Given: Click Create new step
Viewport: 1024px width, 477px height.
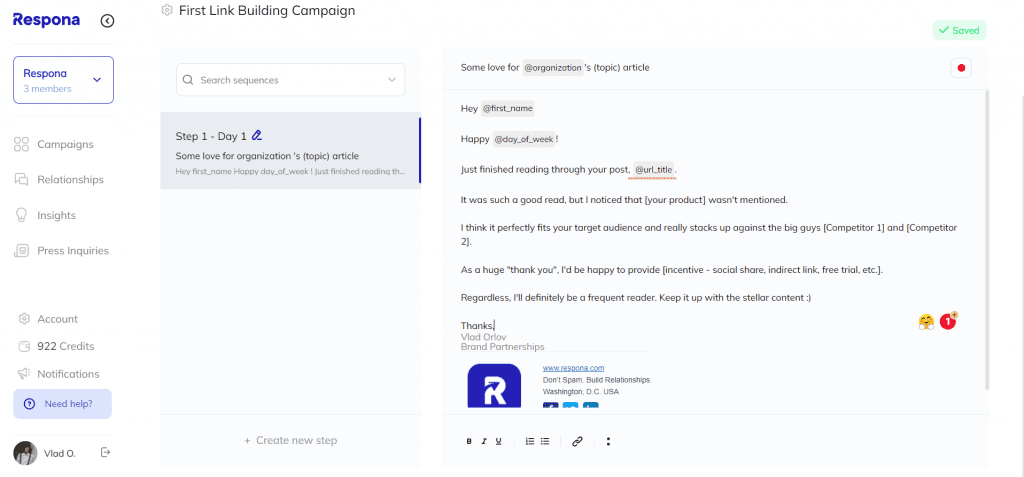Looking at the screenshot, I should [x=291, y=440].
